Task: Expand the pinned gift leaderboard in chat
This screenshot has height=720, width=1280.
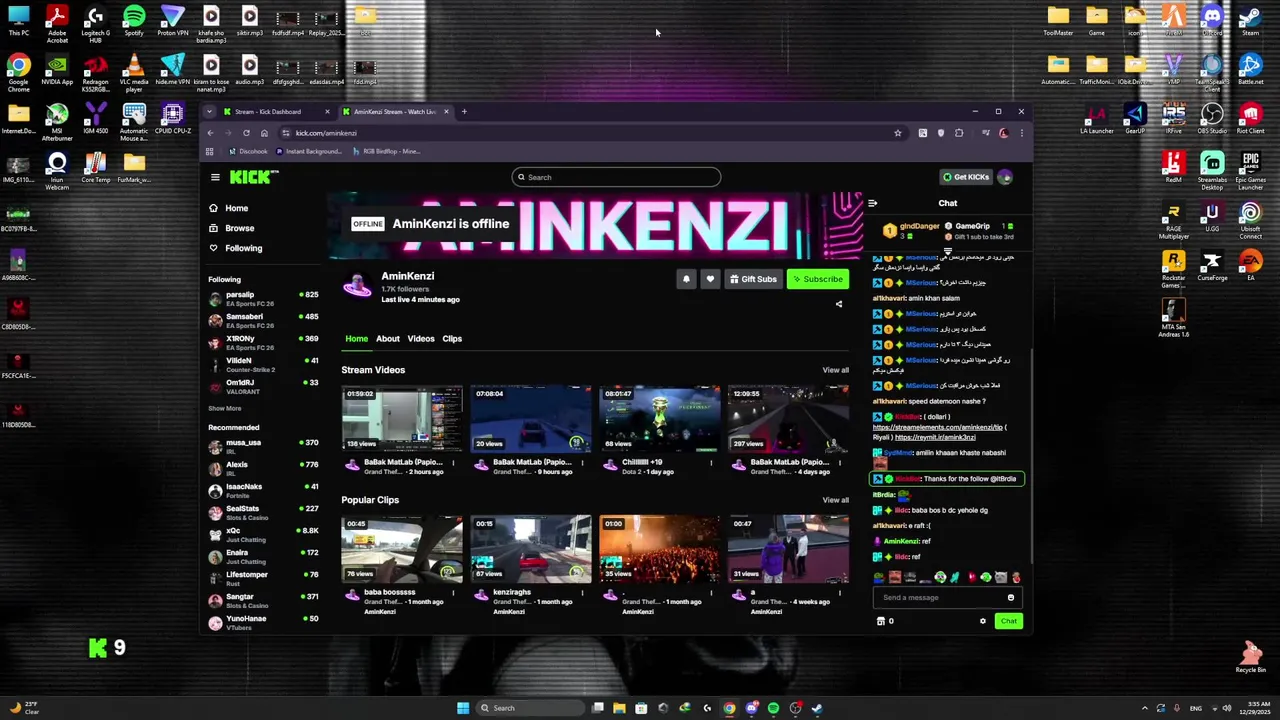Action: pyautogui.click(x=948, y=252)
